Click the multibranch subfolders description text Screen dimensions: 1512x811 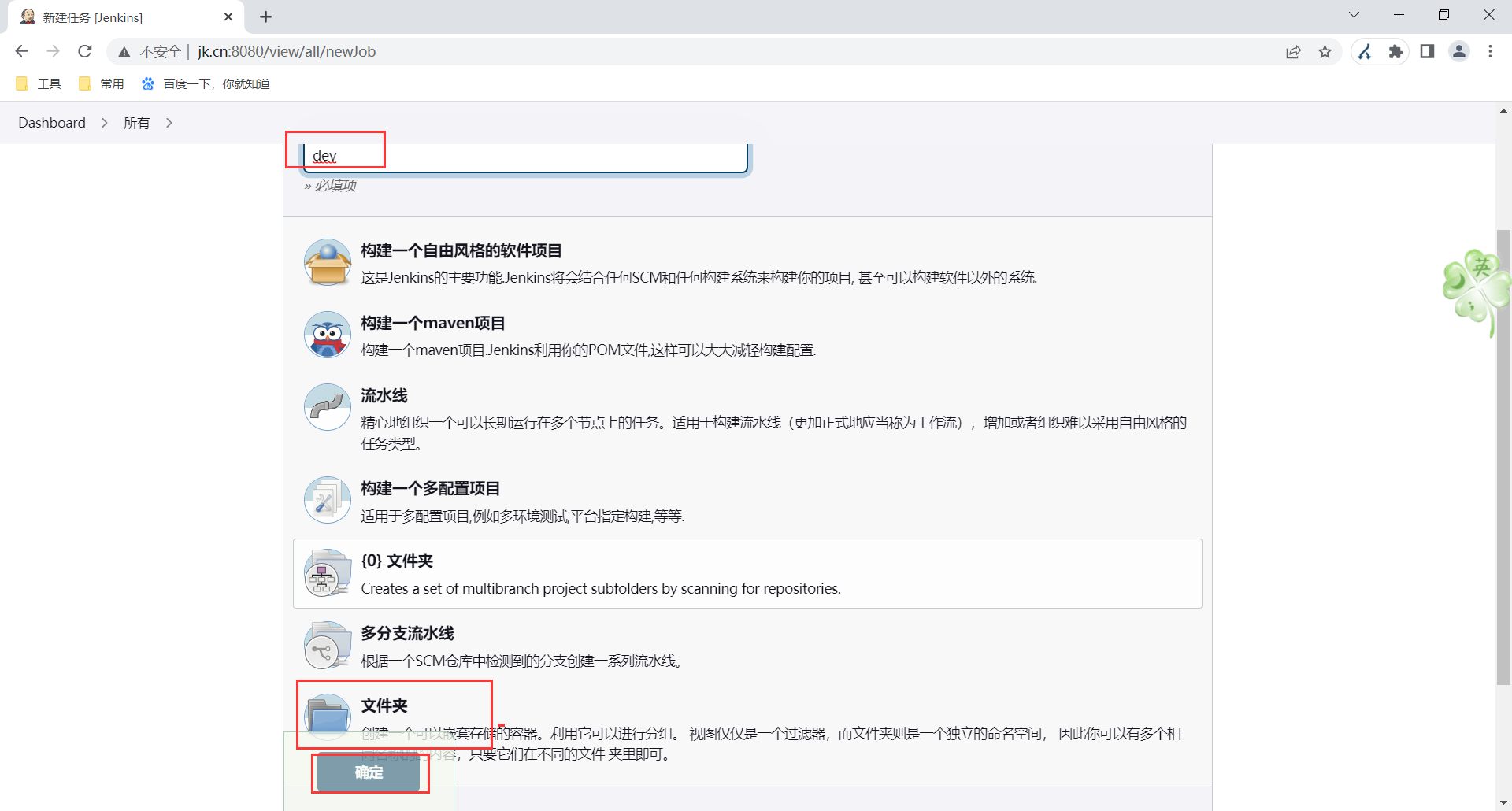coord(601,589)
